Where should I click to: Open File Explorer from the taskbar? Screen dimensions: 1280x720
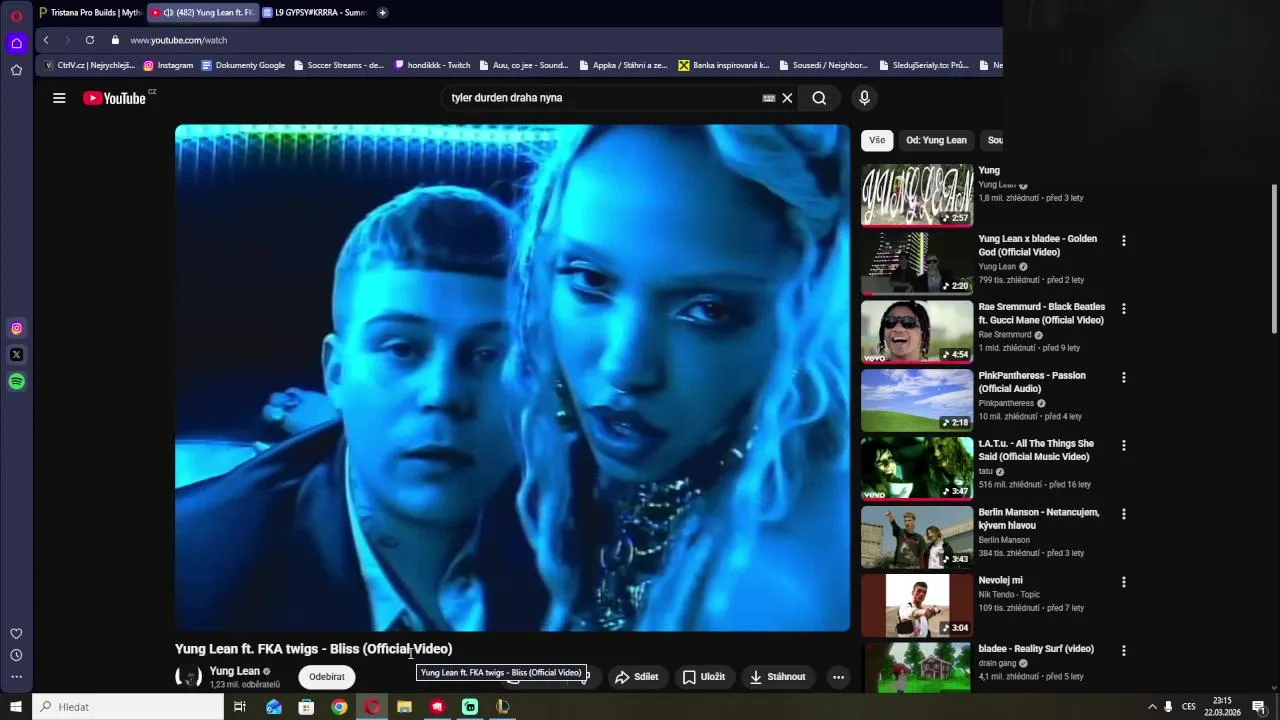(x=404, y=707)
